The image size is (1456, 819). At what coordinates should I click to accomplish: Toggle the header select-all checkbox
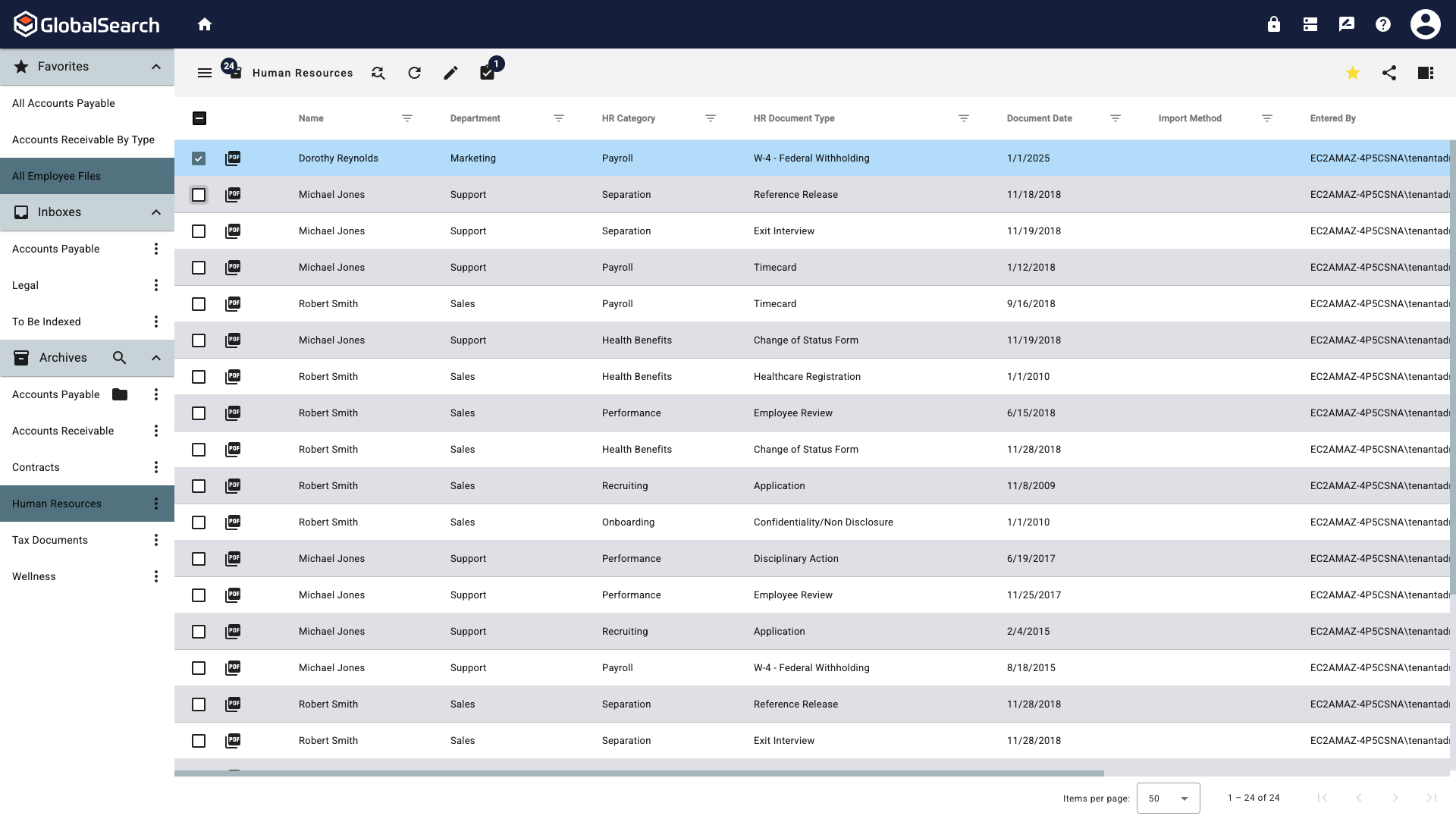point(199,118)
